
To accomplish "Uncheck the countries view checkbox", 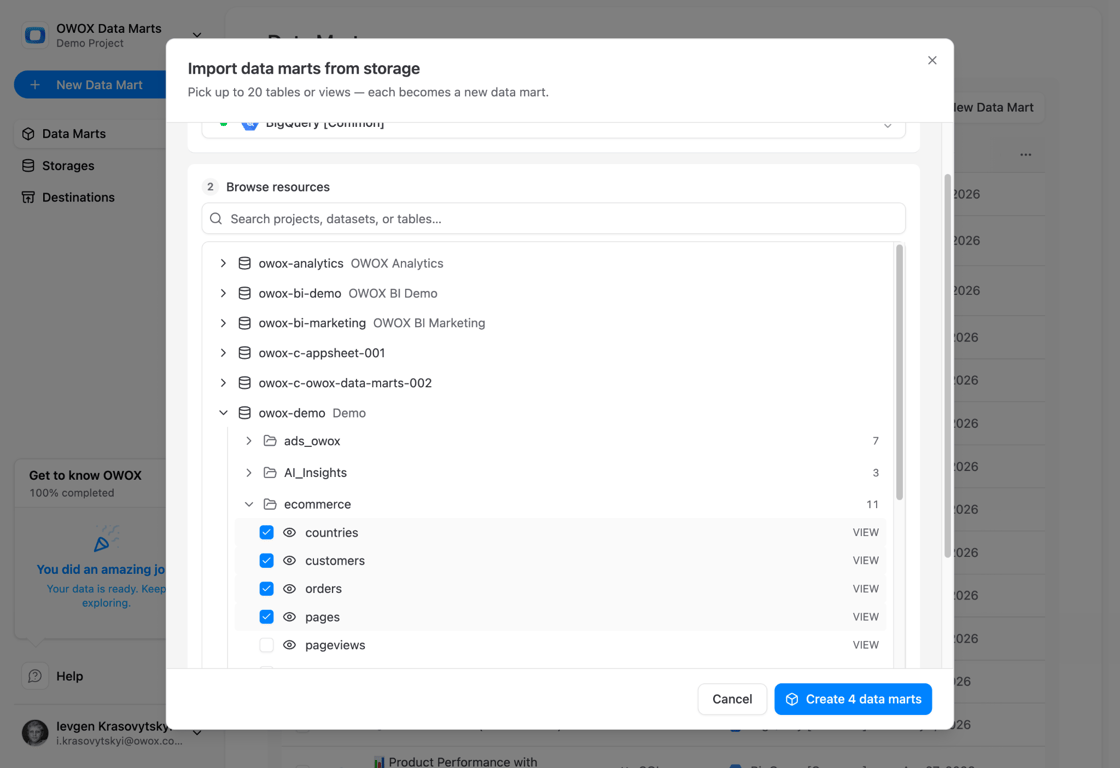I will pos(266,532).
